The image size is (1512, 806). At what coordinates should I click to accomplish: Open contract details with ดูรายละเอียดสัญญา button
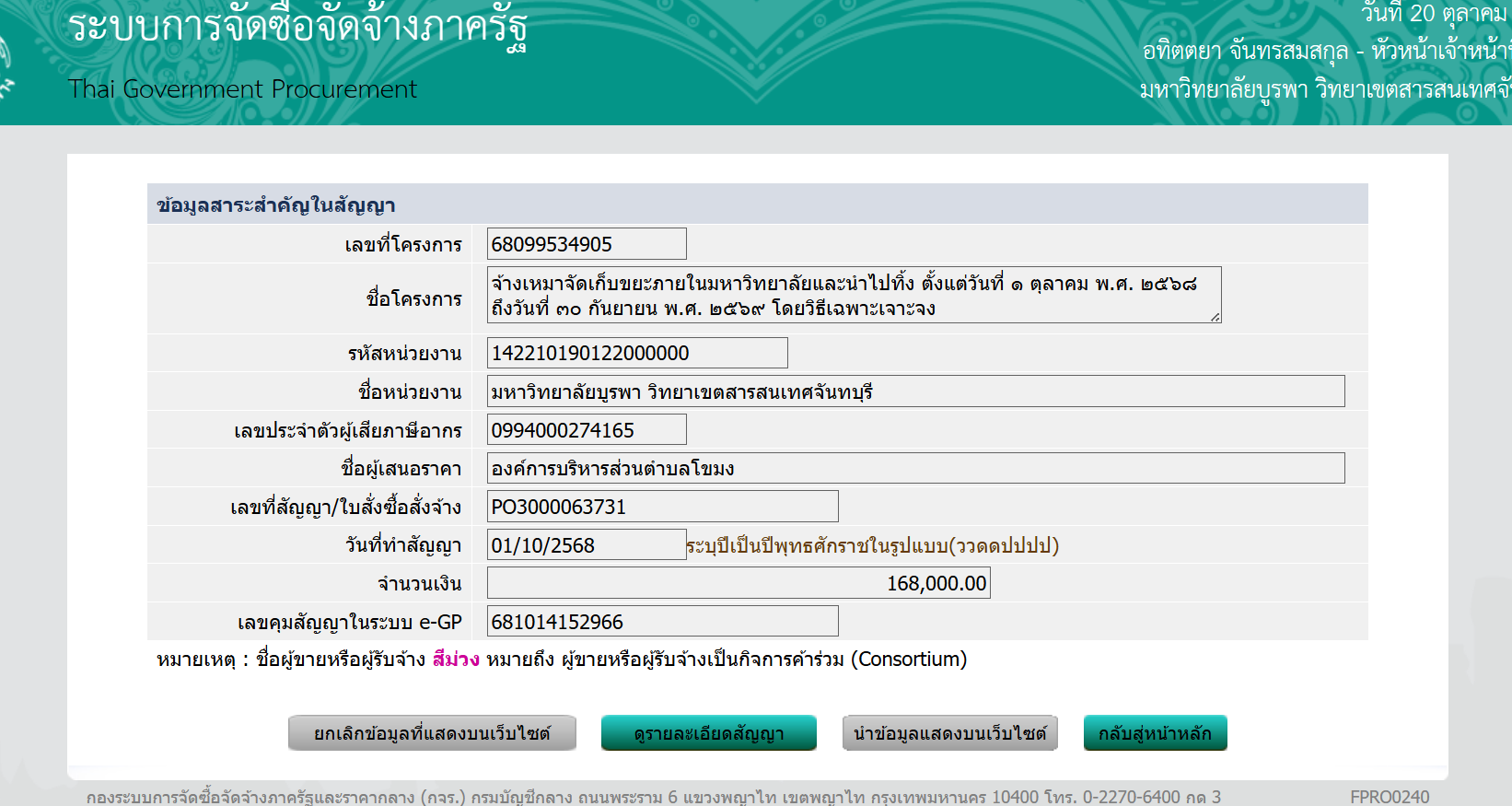pos(708,733)
